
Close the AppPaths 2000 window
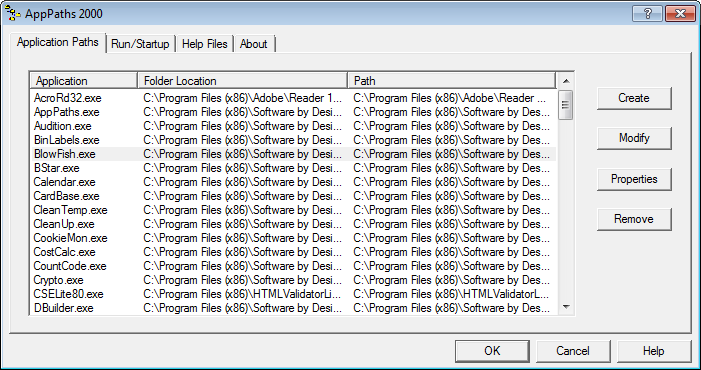coord(680,14)
